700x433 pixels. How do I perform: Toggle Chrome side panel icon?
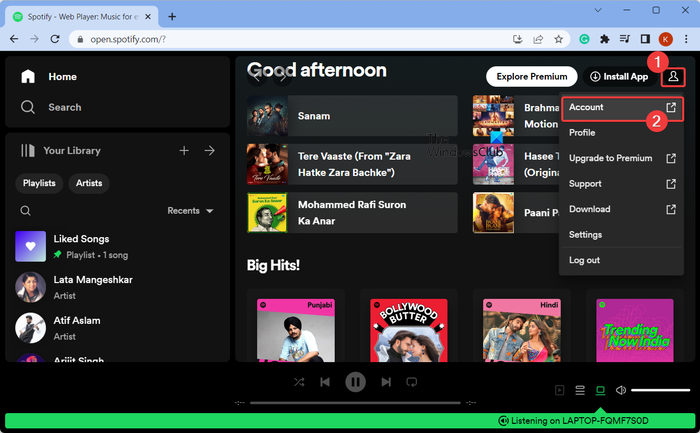click(x=645, y=39)
